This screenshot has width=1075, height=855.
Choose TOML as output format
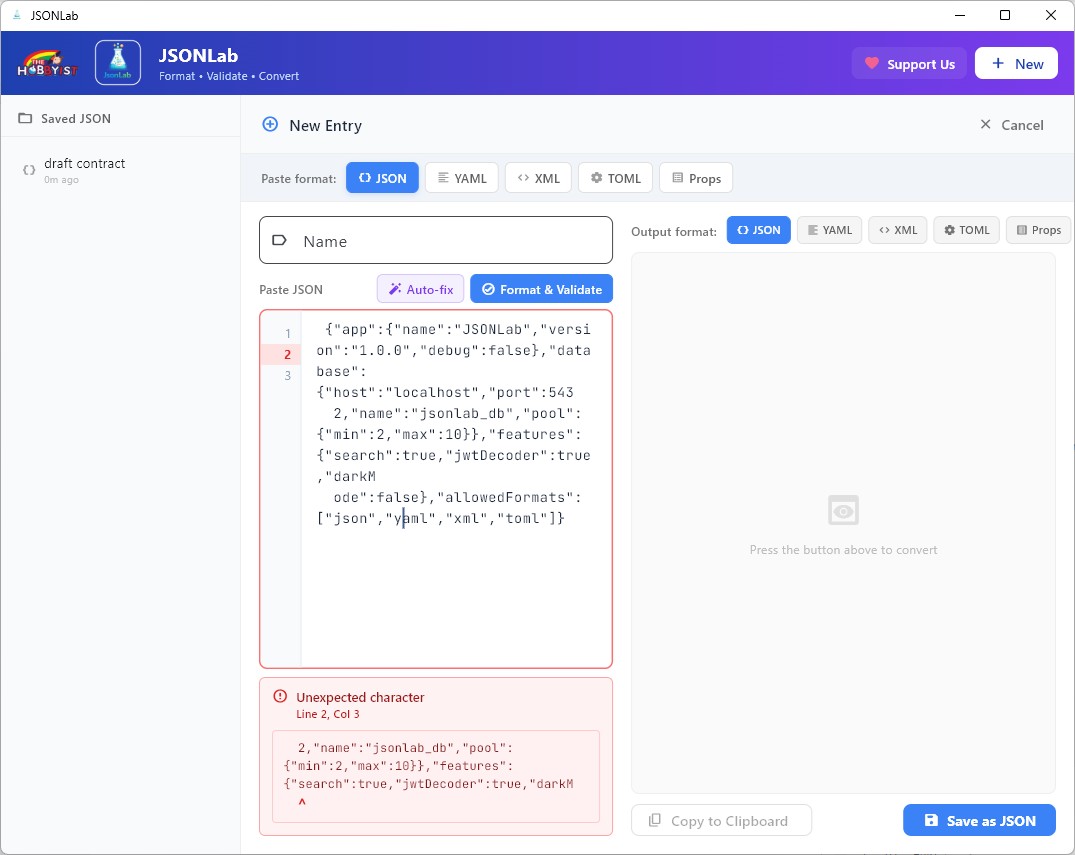pyautogui.click(x=965, y=230)
